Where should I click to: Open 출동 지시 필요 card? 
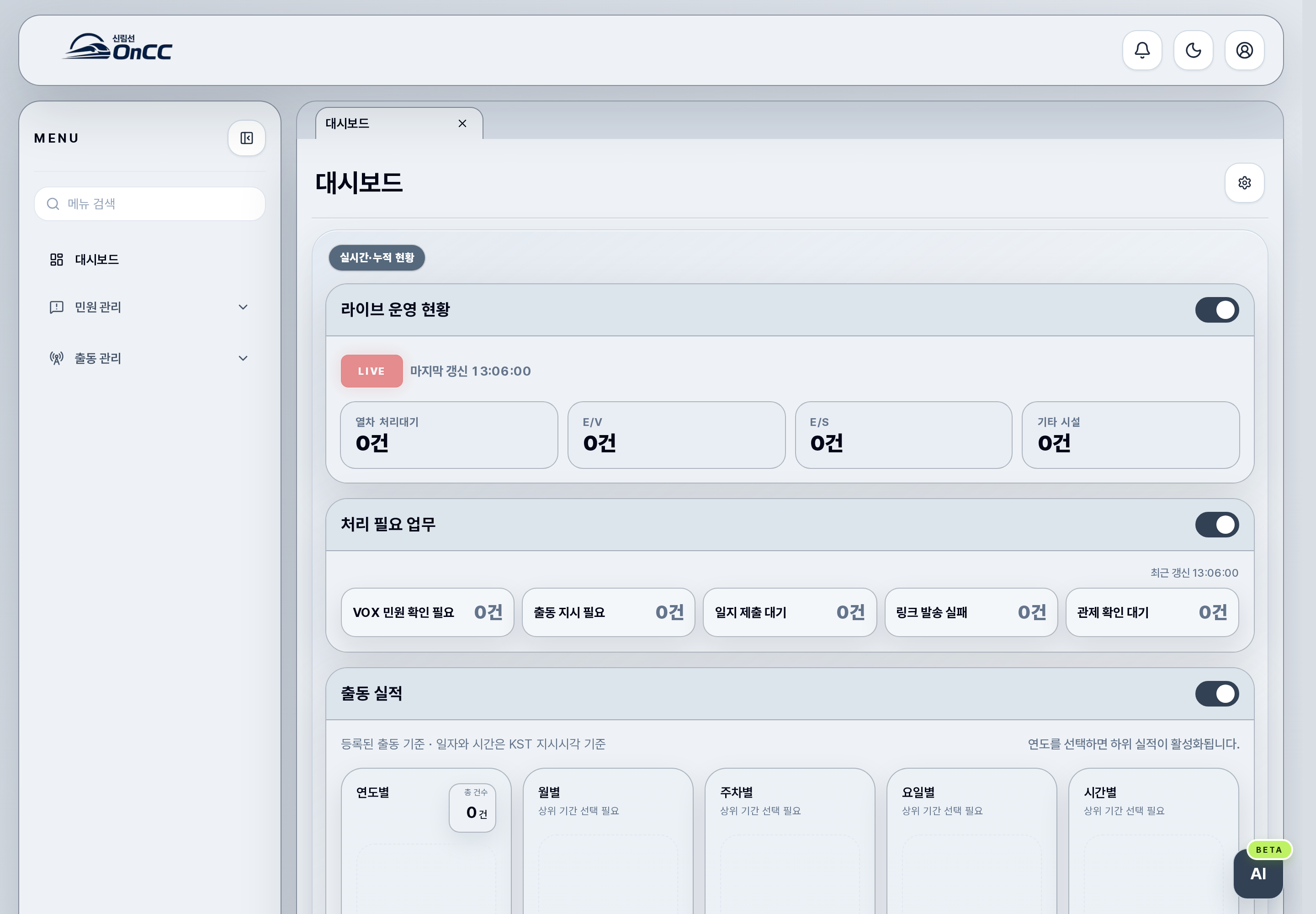pos(608,612)
